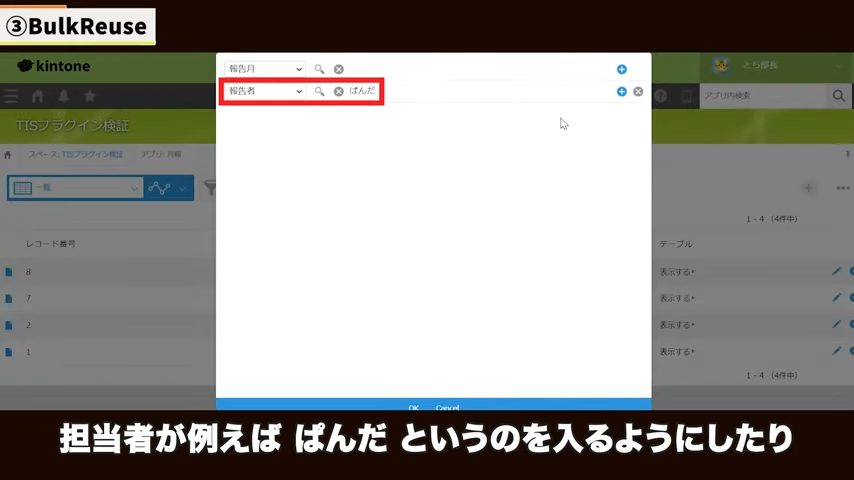Add new record with plus icon
Viewport: 854px width, 480px height.
coord(808,188)
